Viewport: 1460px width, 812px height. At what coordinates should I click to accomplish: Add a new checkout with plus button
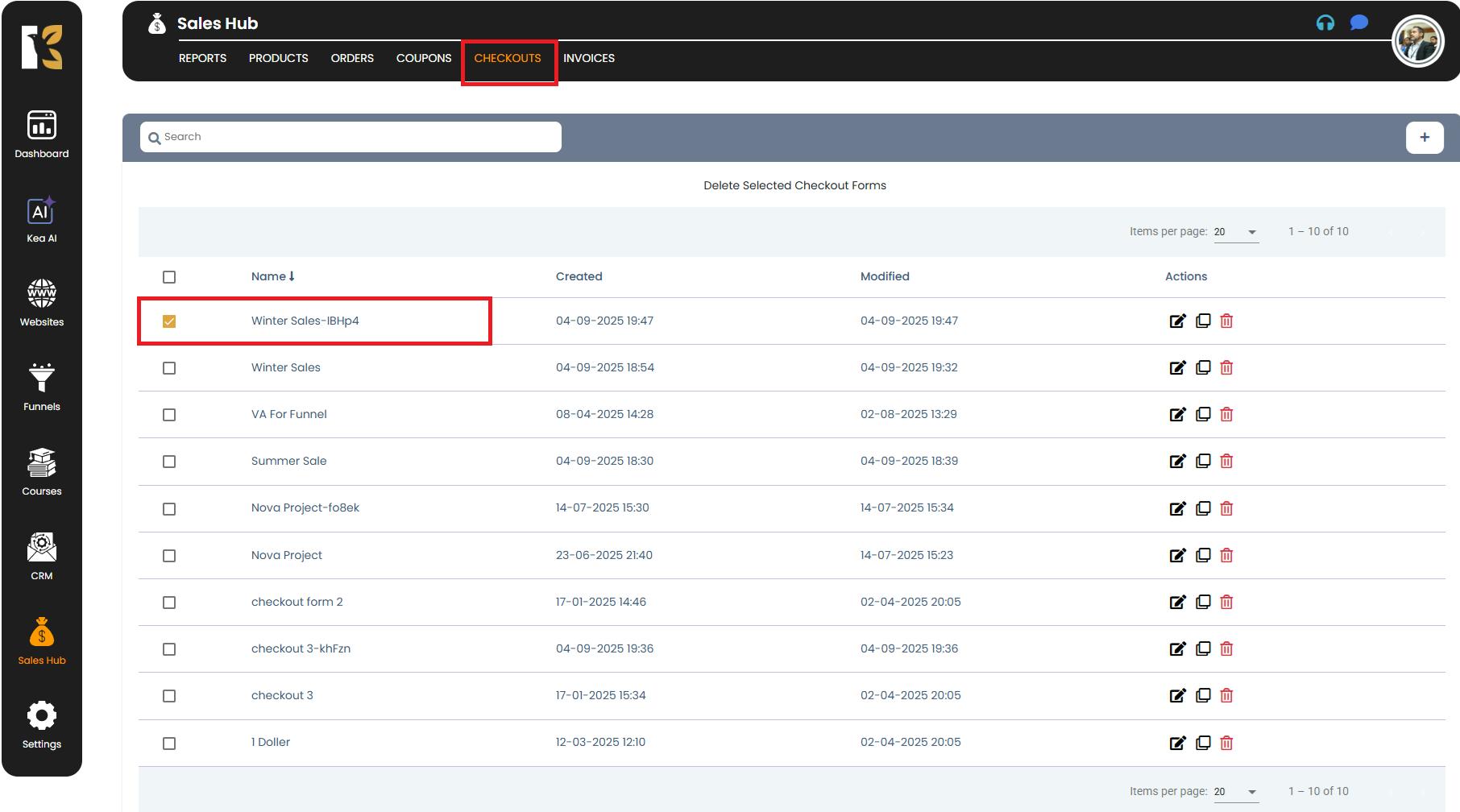[x=1424, y=137]
